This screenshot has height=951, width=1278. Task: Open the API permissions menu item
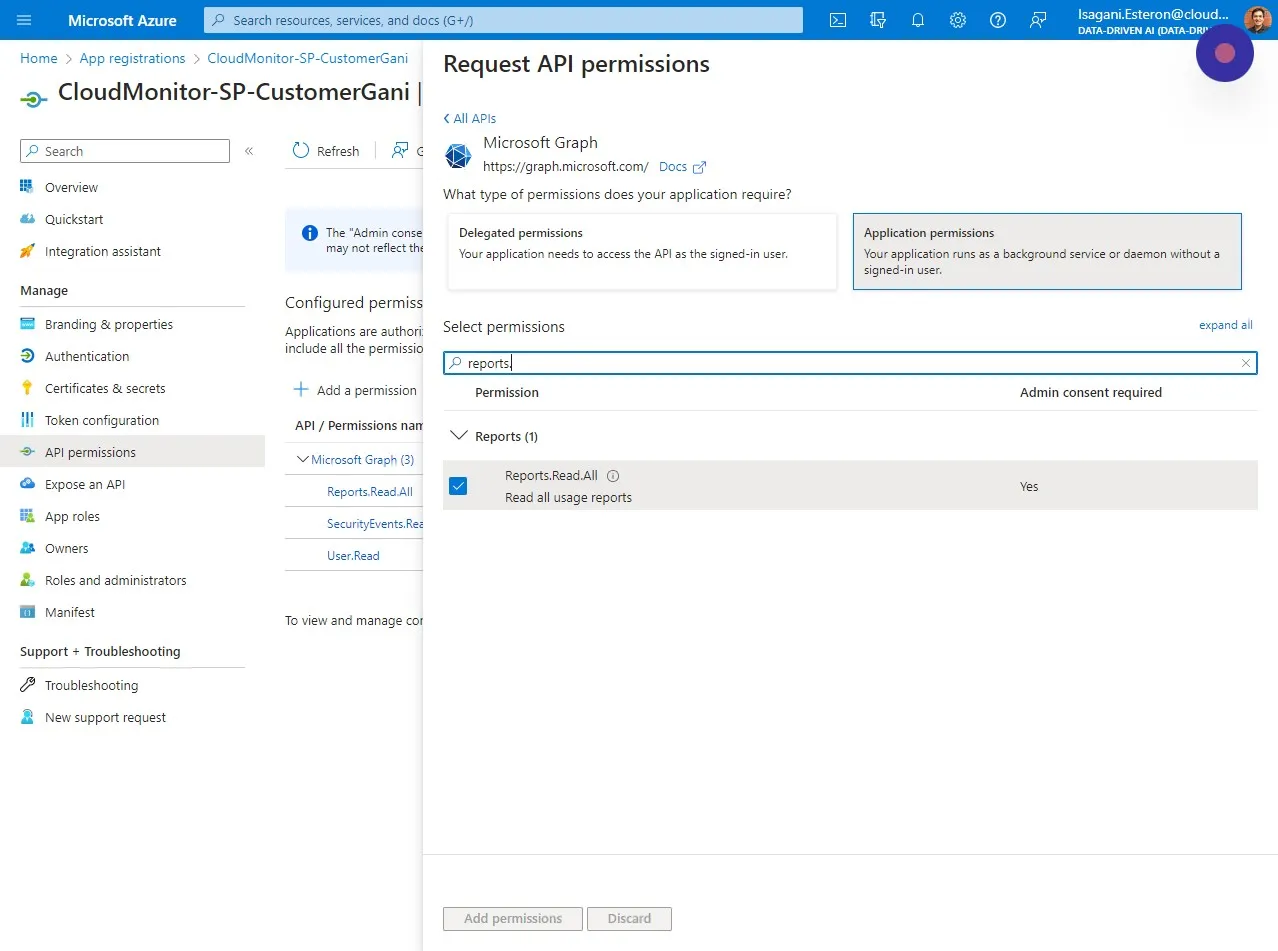click(132, 452)
